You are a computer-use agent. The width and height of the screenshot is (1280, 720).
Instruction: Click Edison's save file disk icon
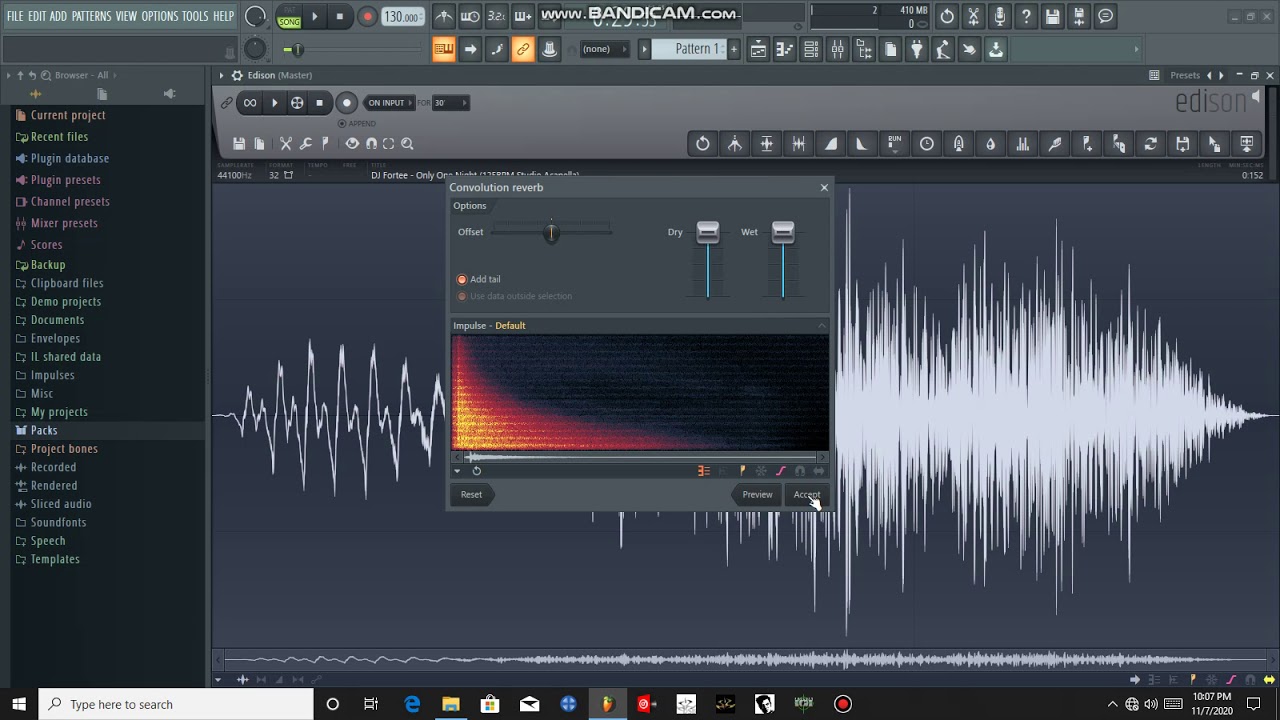point(239,144)
